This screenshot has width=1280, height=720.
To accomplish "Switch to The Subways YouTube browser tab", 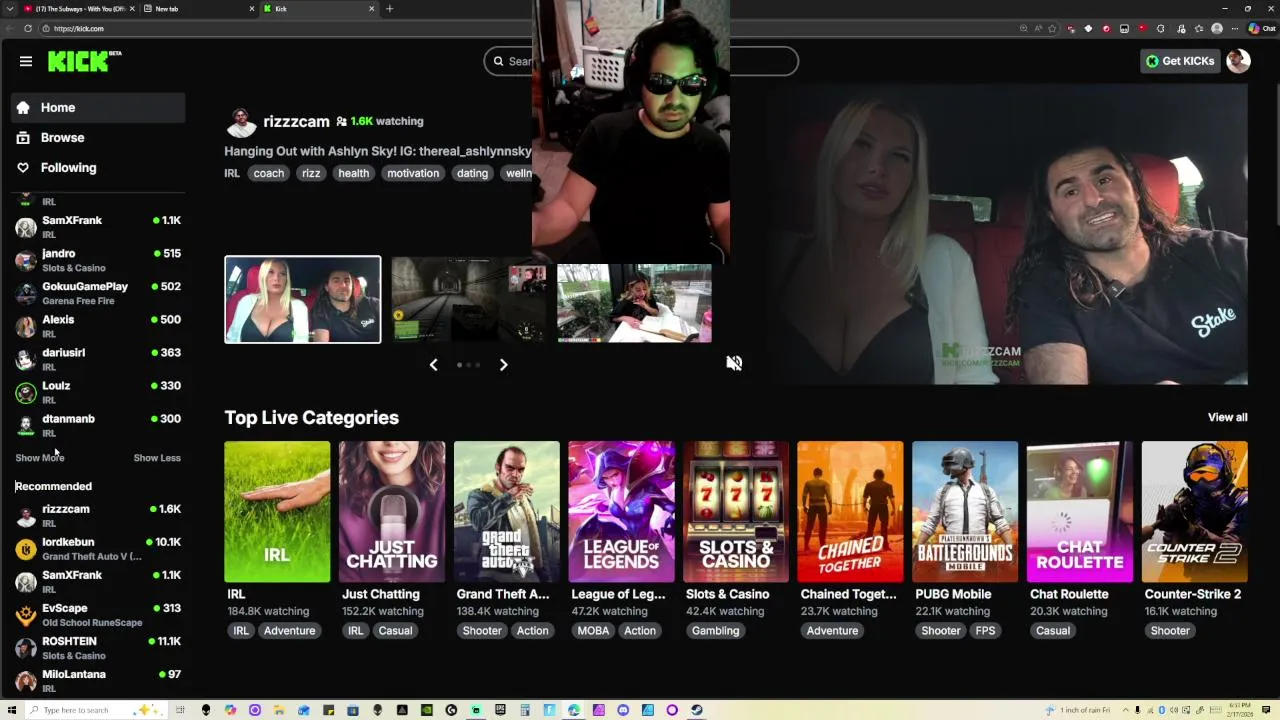I will point(78,9).
